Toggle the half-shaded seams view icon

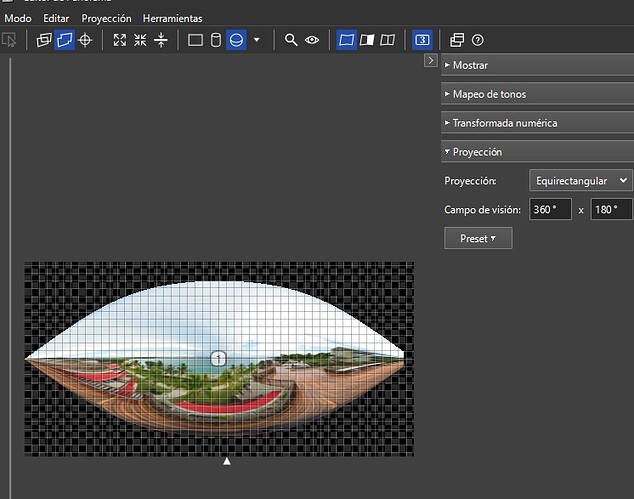tap(367, 40)
